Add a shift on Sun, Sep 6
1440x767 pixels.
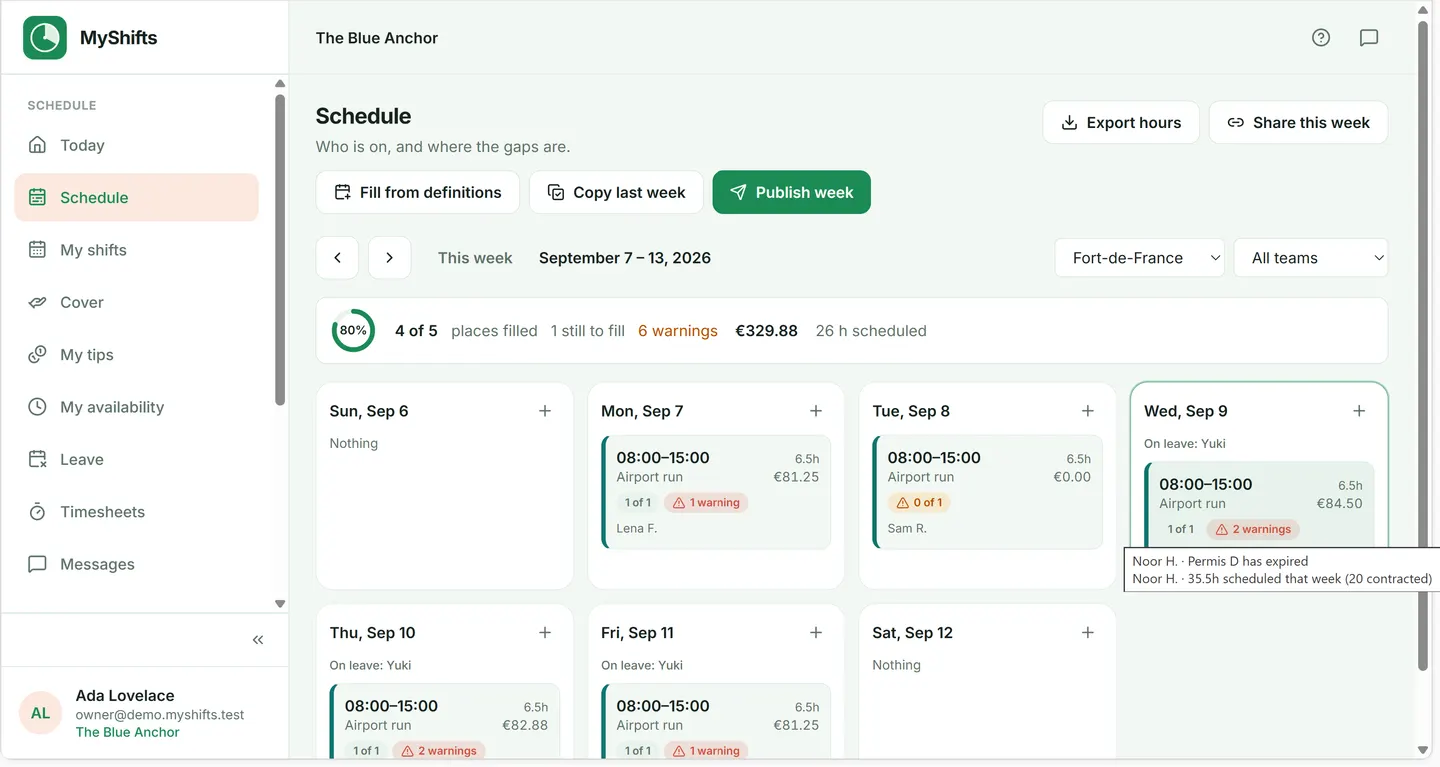[x=545, y=411]
